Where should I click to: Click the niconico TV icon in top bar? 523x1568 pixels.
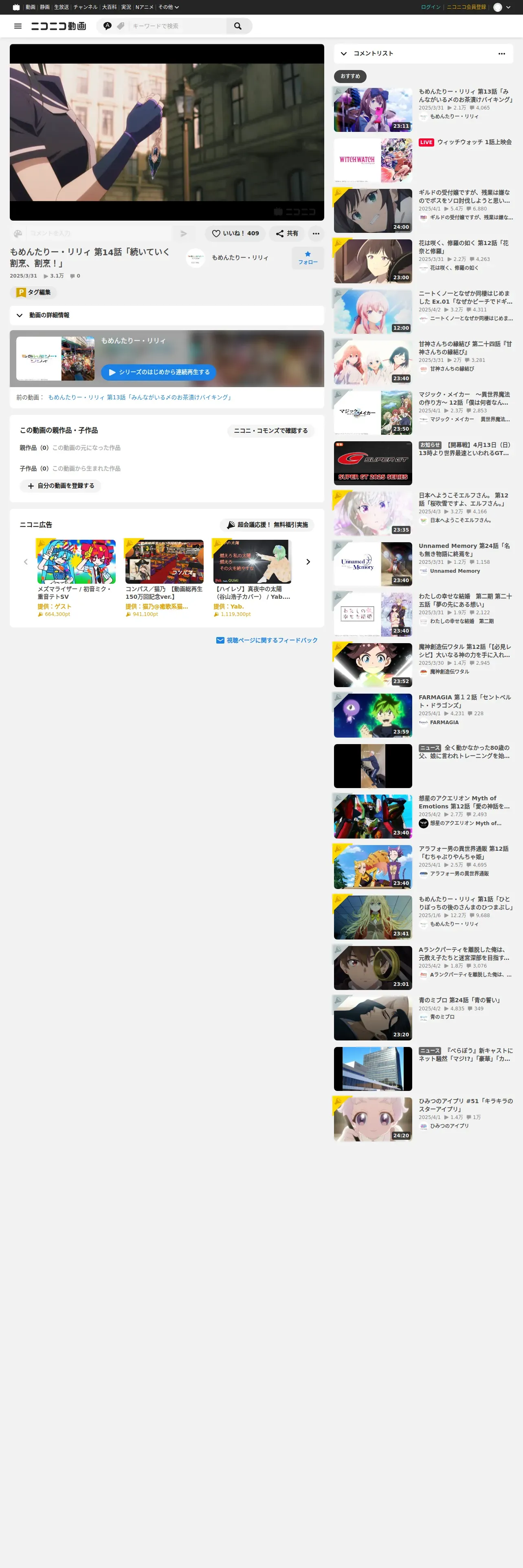(16, 7)
